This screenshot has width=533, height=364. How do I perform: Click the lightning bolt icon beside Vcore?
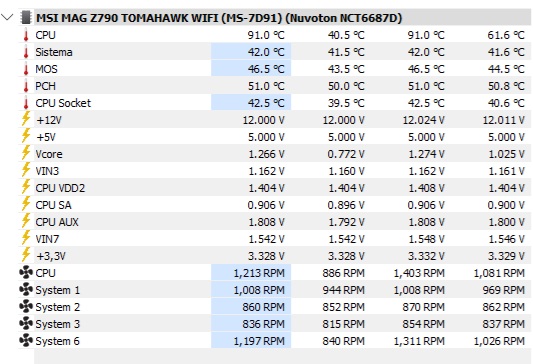click(26, 153)
